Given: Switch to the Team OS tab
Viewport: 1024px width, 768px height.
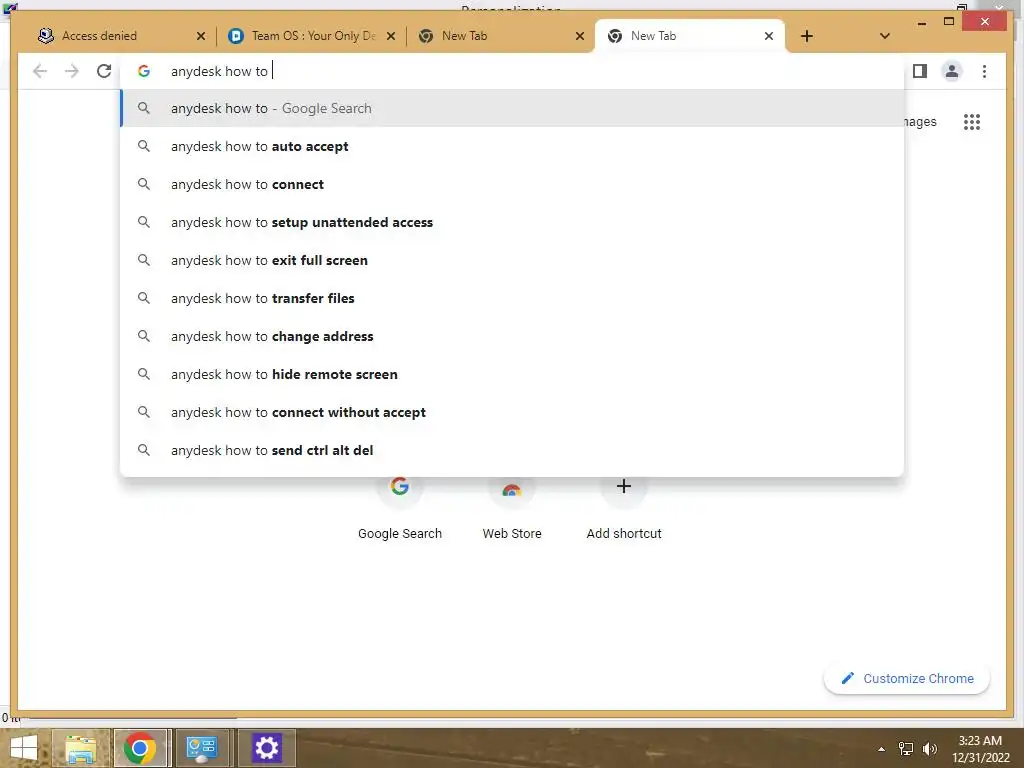Looking at the screenshot, I should 312,36.
